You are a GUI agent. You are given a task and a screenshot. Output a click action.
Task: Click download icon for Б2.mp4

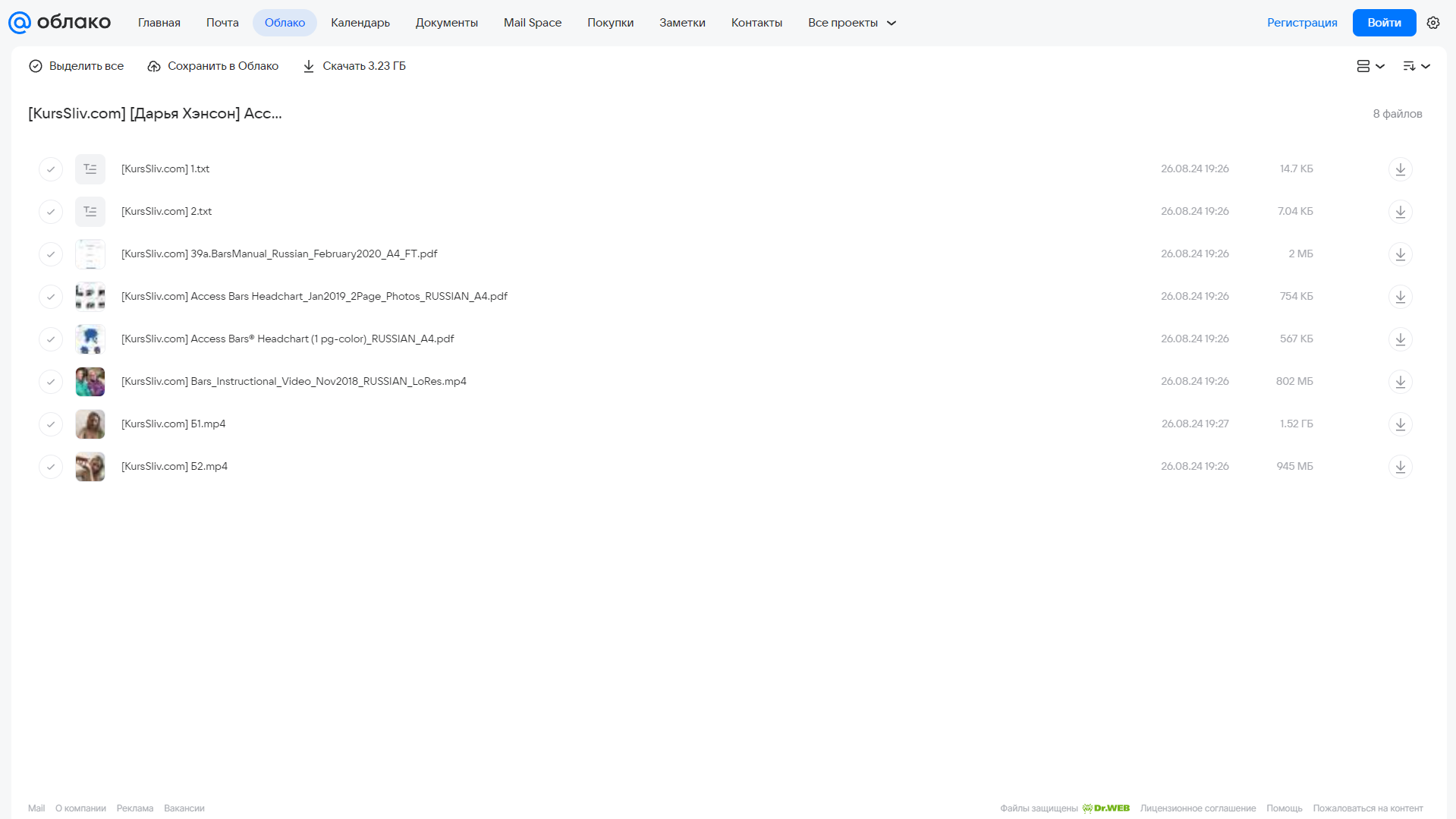1400,467
